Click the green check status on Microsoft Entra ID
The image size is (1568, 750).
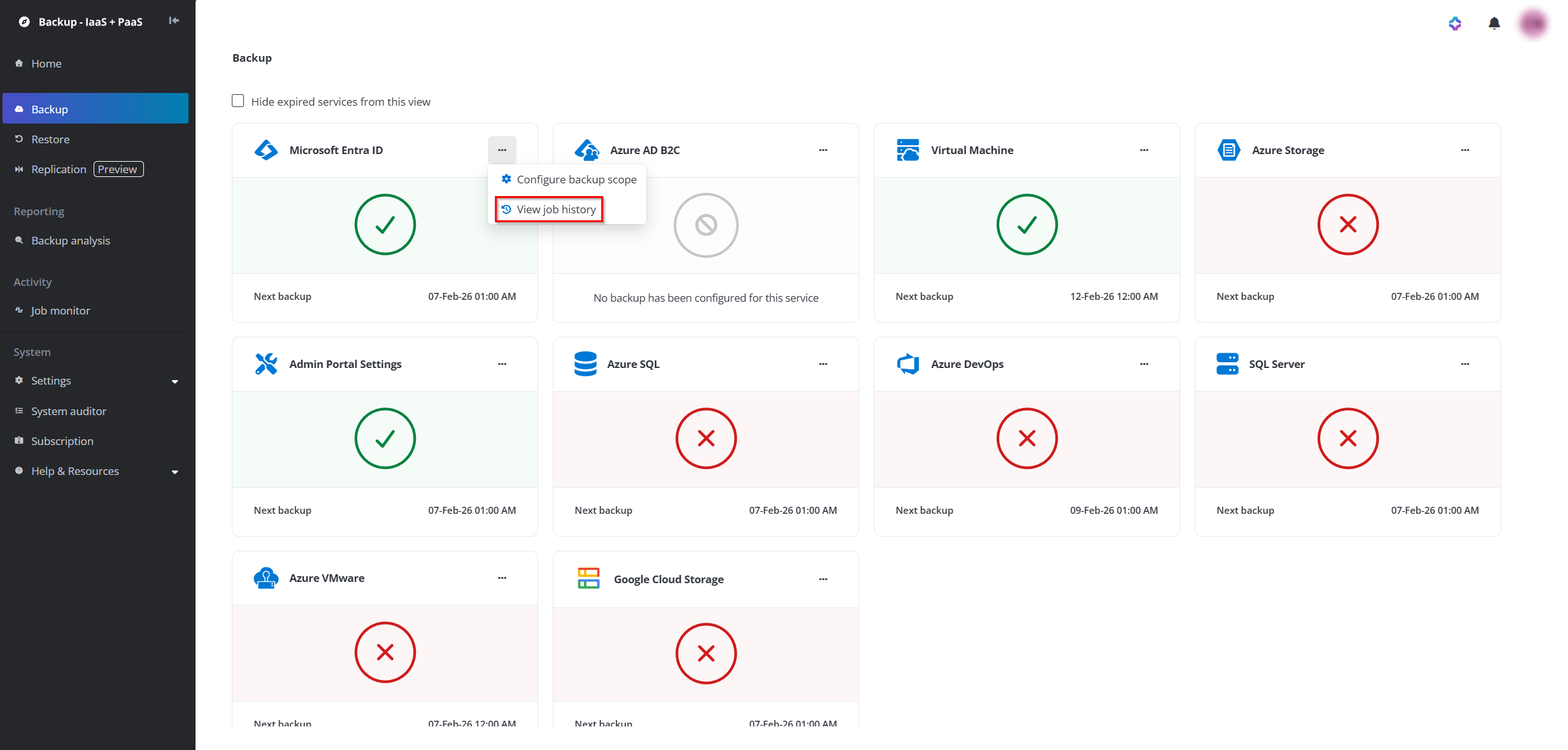385,225
